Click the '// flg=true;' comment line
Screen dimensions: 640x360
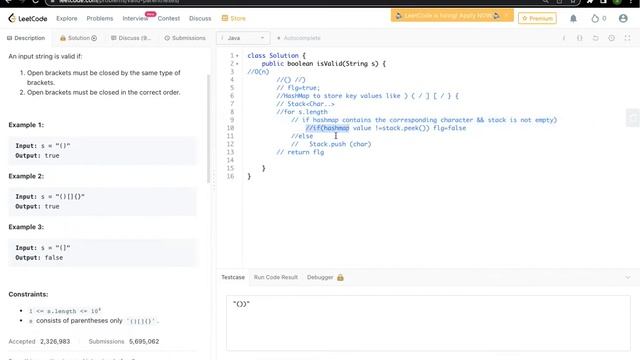coord(298,88)
